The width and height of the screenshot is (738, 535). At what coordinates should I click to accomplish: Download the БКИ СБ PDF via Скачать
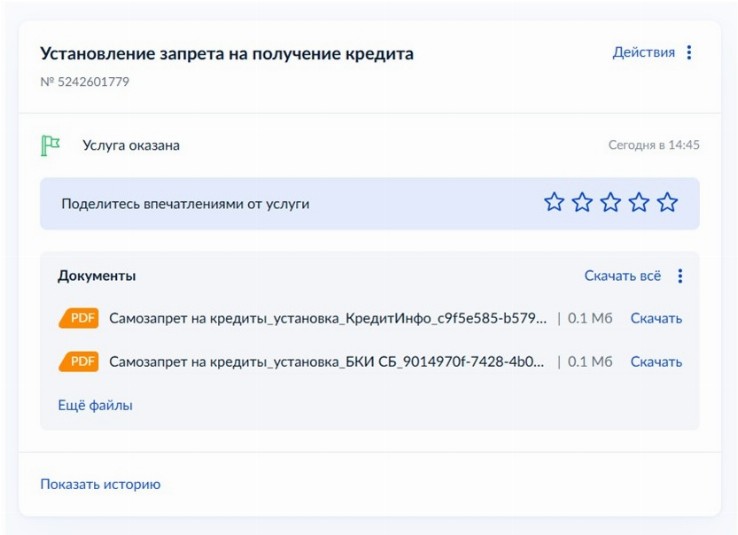click(x=656, y=362)
